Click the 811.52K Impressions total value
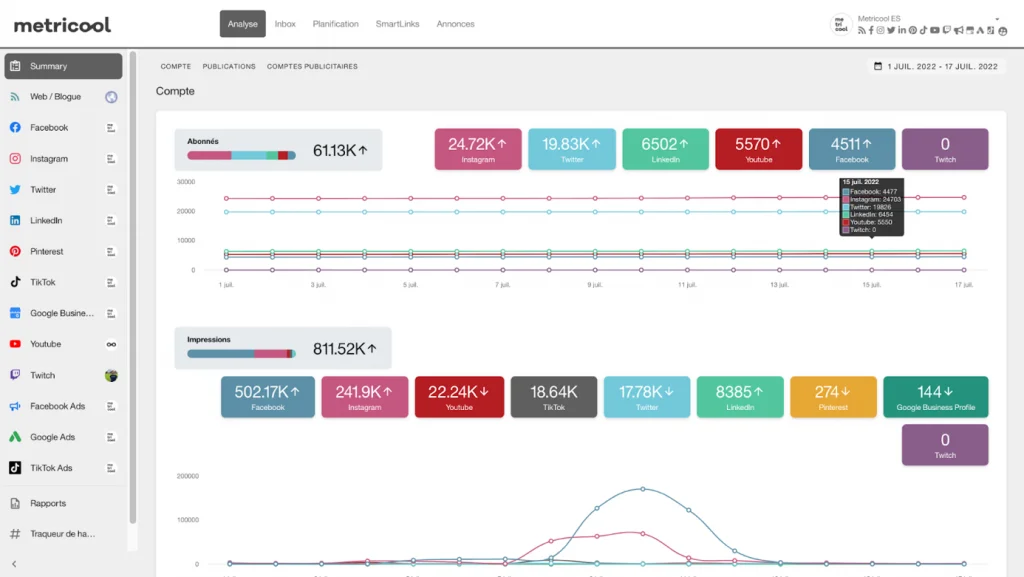 (345, 349)
